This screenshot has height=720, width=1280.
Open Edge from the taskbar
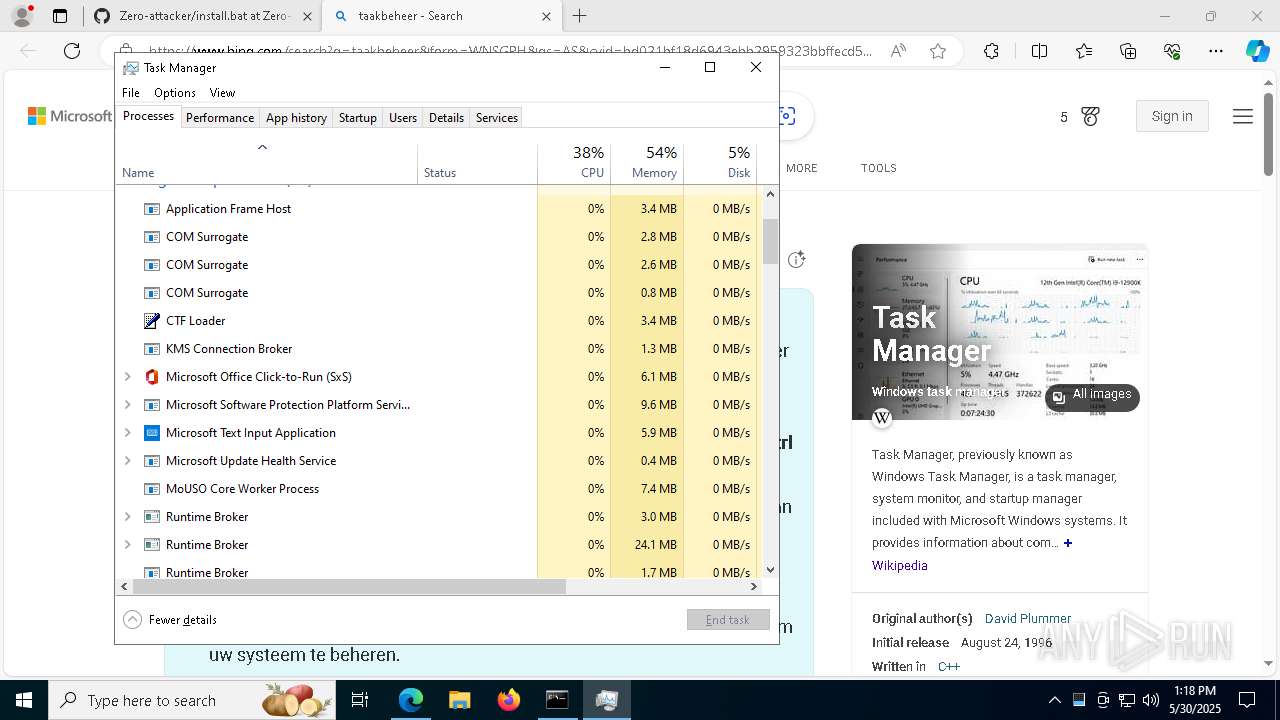411,700
